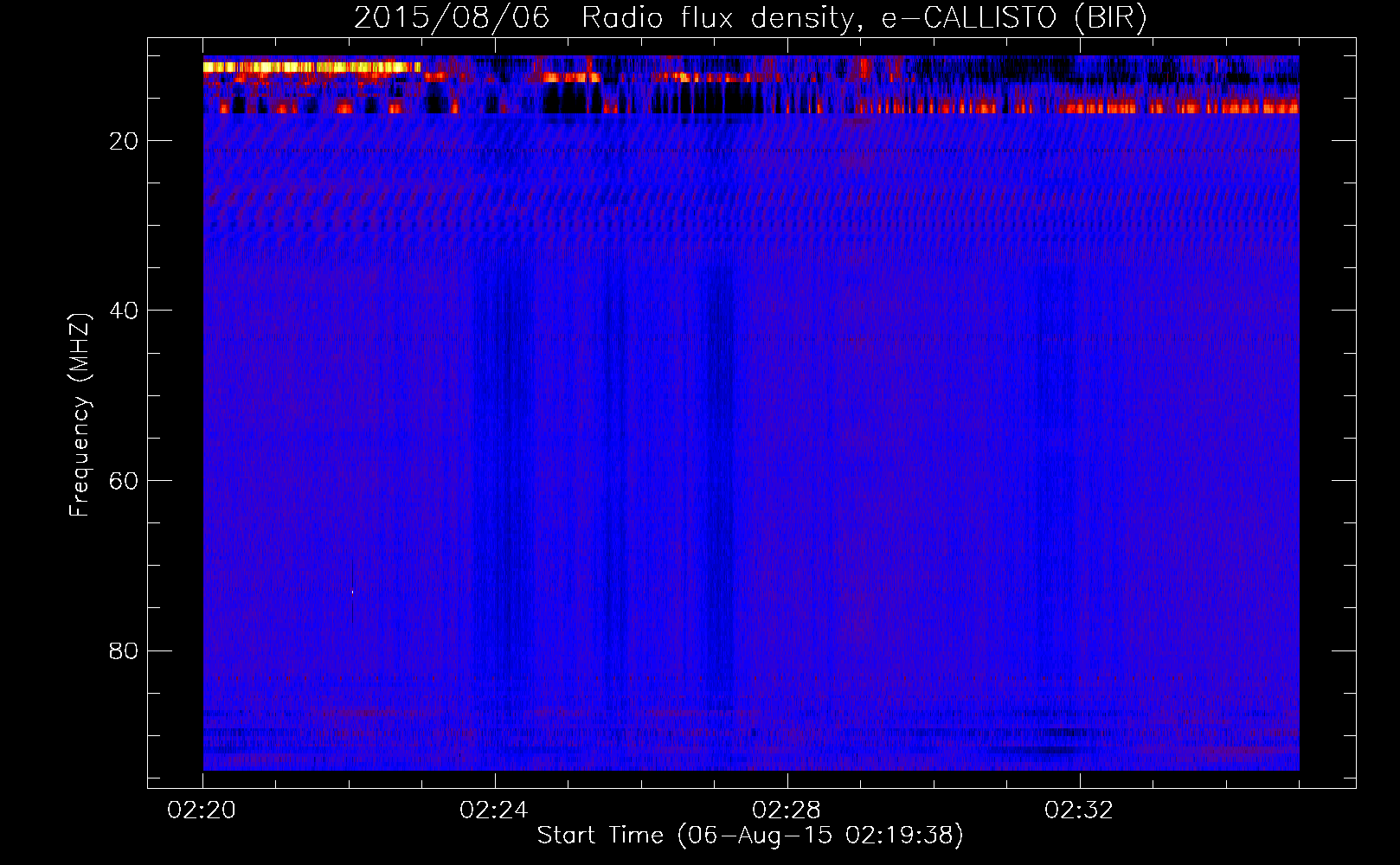This screenshot has height=865, width=1400.
Task: Click the 'Frequency (MHZ)' y-axis label
Action: (x=80, y=415)
